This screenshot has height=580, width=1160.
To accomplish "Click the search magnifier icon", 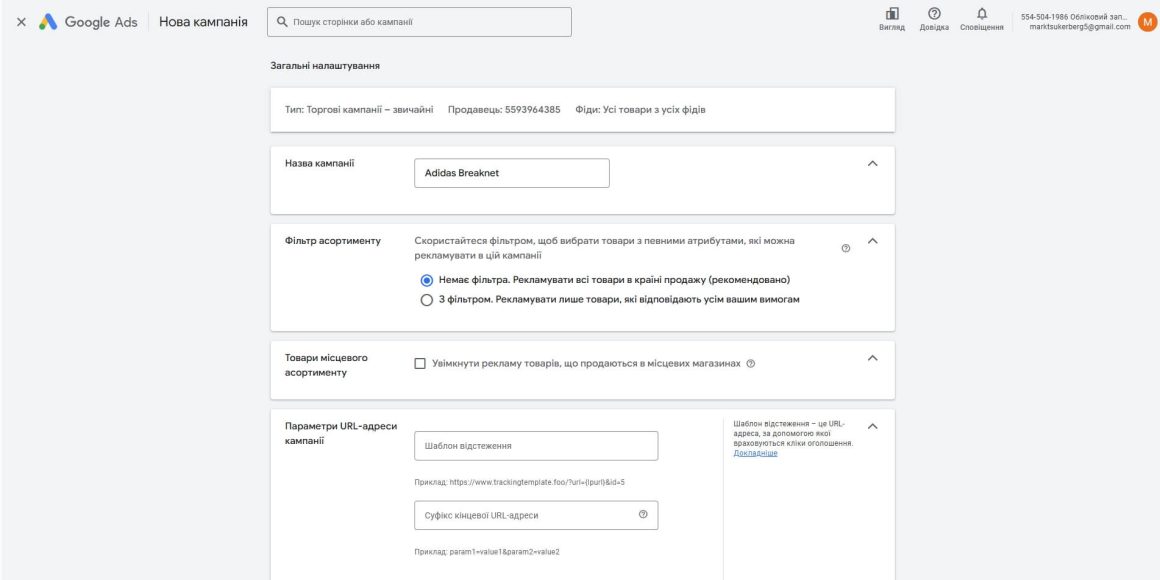I will tap(282, 22).
